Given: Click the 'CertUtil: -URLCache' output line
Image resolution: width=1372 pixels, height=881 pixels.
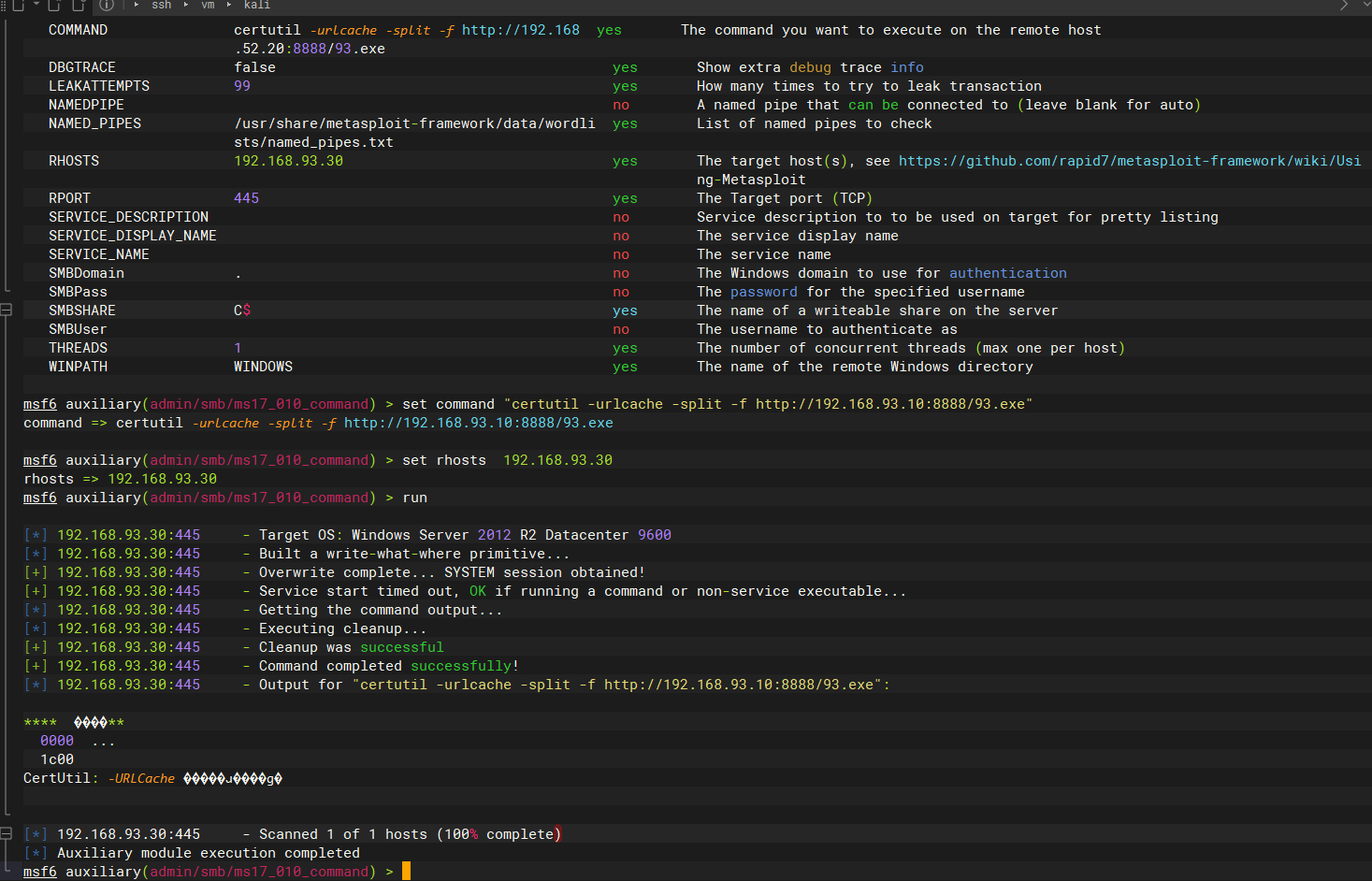Looking at the screenshot, I should 152,778.
